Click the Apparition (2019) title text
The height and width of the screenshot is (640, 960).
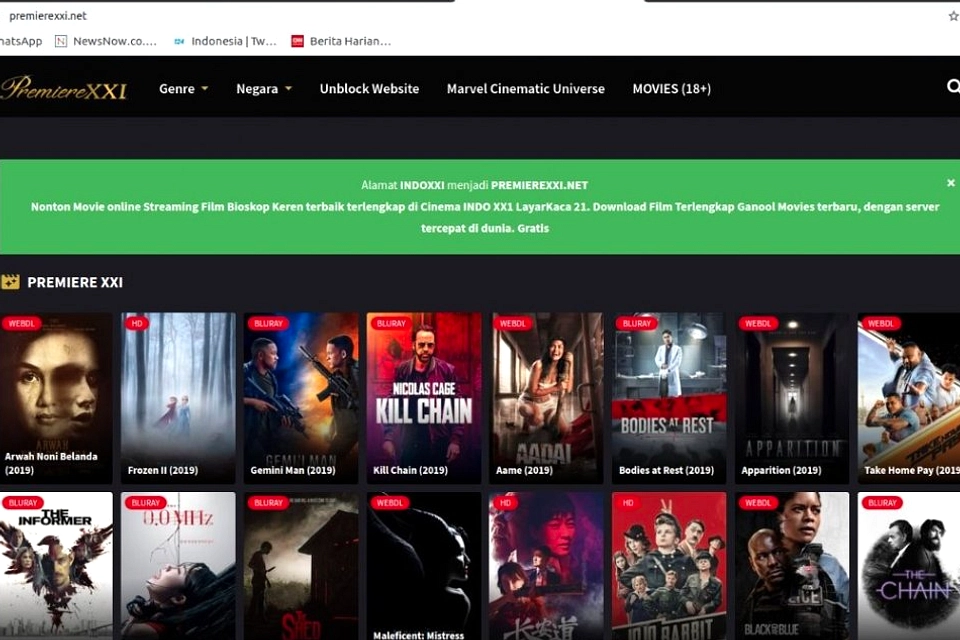coord(781,470)
